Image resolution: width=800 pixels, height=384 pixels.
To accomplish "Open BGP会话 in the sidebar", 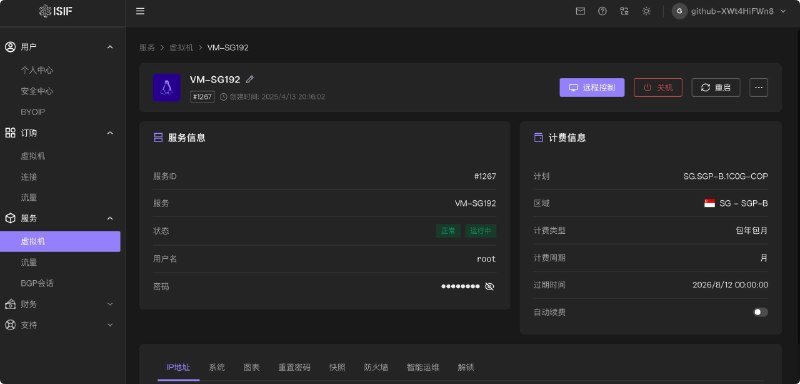I will pyautogui.click(x=37, y=283).
